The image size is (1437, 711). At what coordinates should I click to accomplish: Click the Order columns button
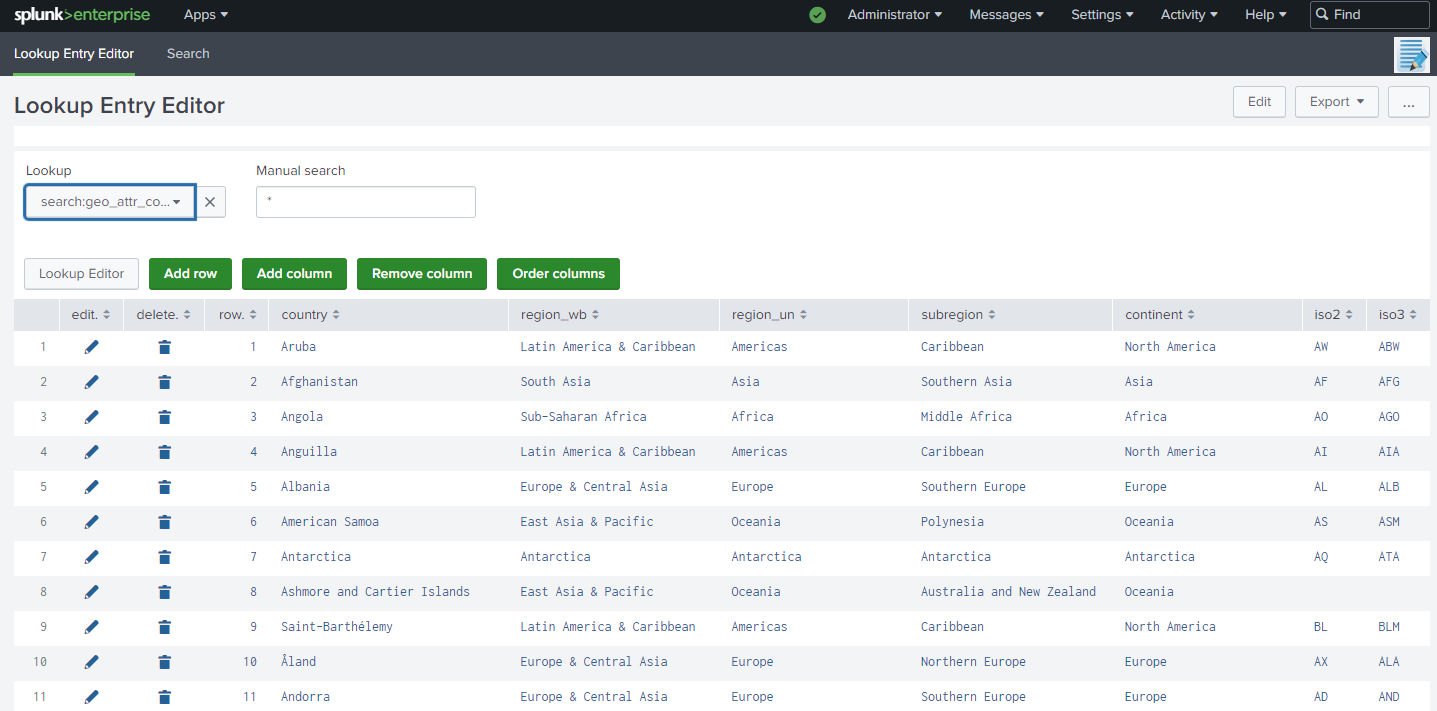coord(558,274)
